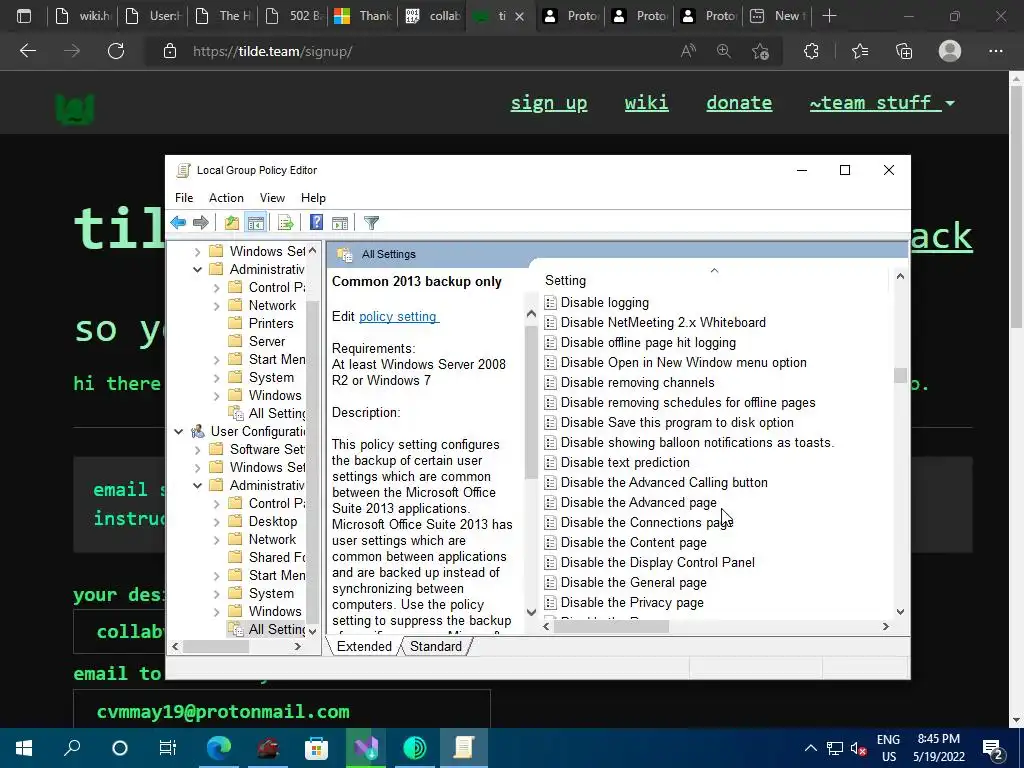The height and width of the screenshot is (768, 1024).
Task: Close the active tilde.team tab
Action: pos(519,16)
